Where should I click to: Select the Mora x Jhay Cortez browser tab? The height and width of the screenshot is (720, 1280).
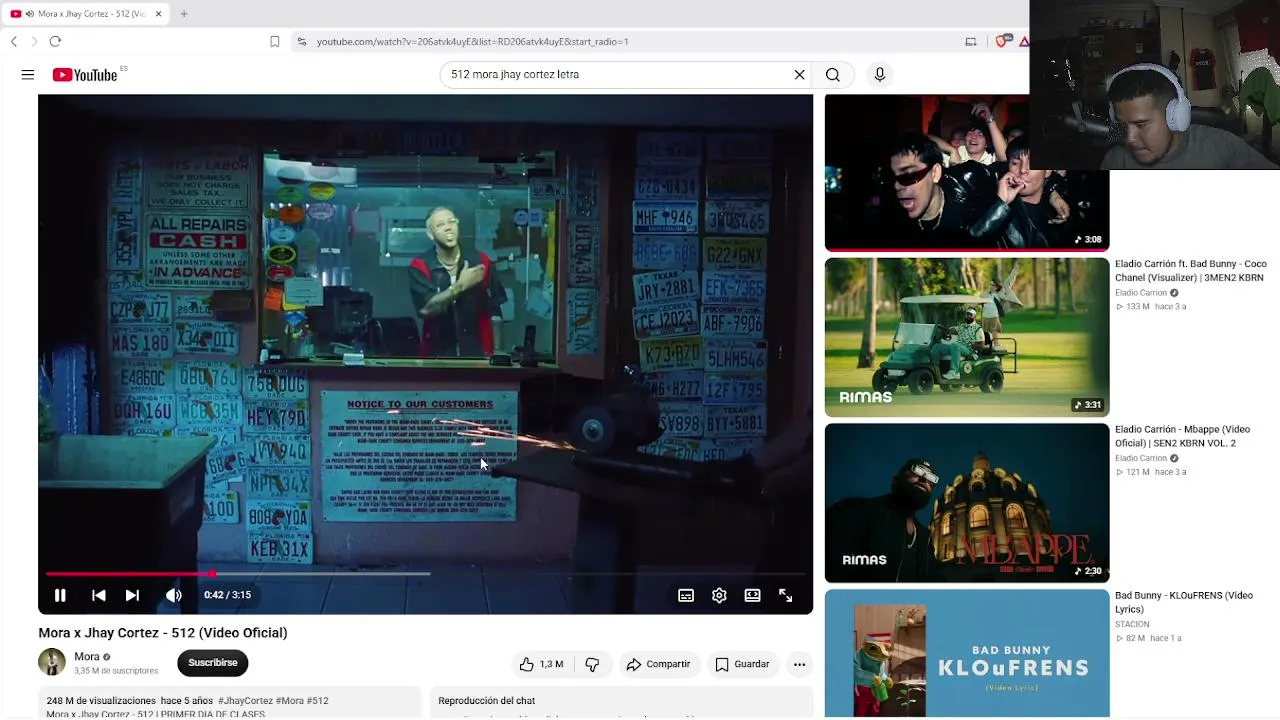coord(87,14)
